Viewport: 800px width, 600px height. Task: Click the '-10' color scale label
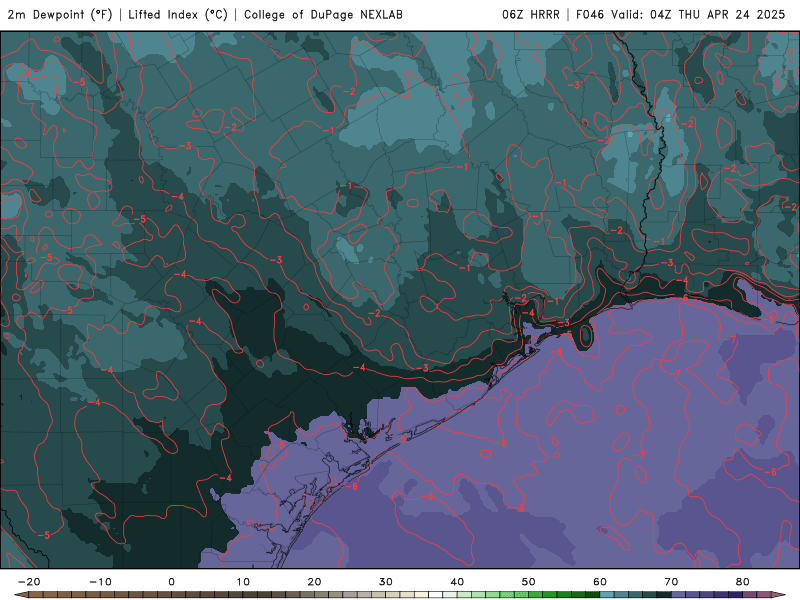100,582
